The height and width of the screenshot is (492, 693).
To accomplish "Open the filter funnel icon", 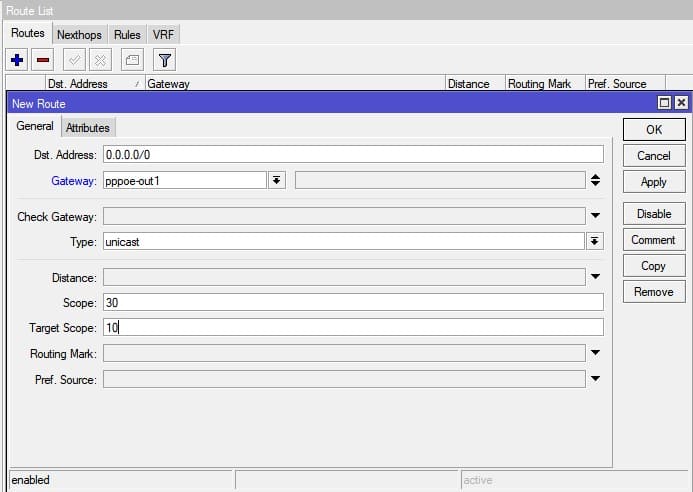I will 165,60.
